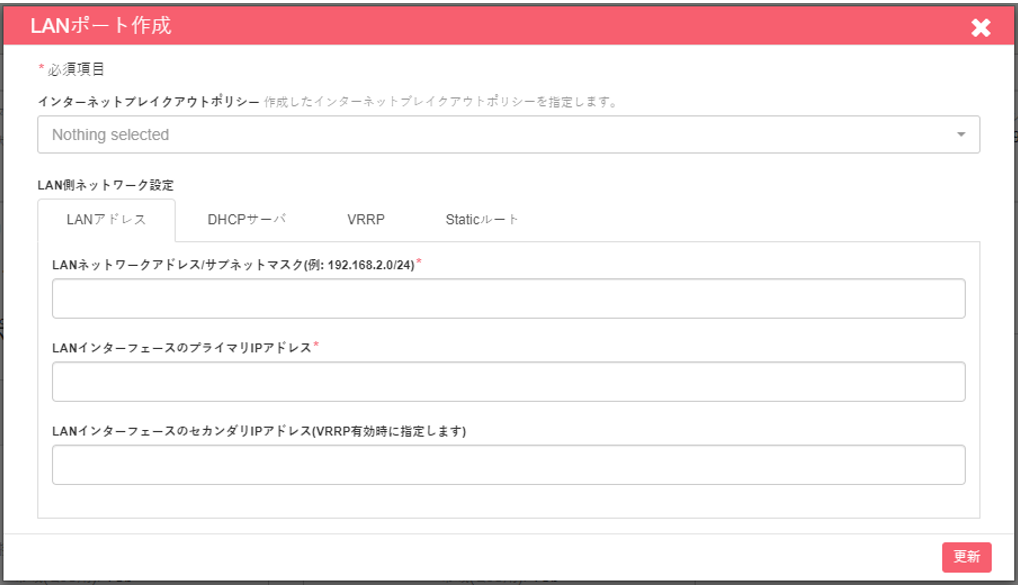Focus the primary IP address field

pos(508,382)
